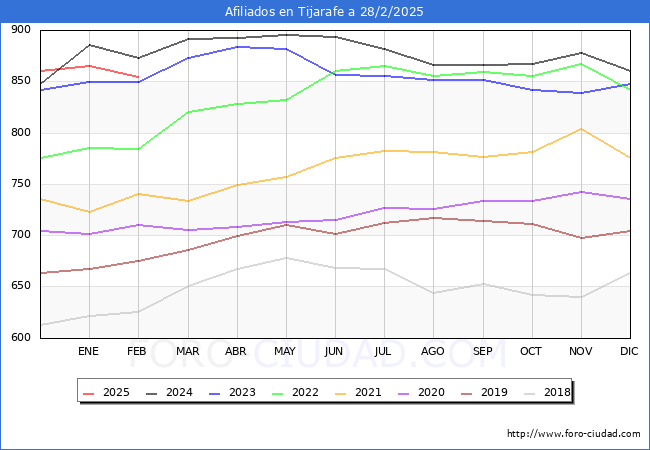Screen dimensions: 650x450
Task: Click the ENE month axis label
Action: [x=88, y=351]
